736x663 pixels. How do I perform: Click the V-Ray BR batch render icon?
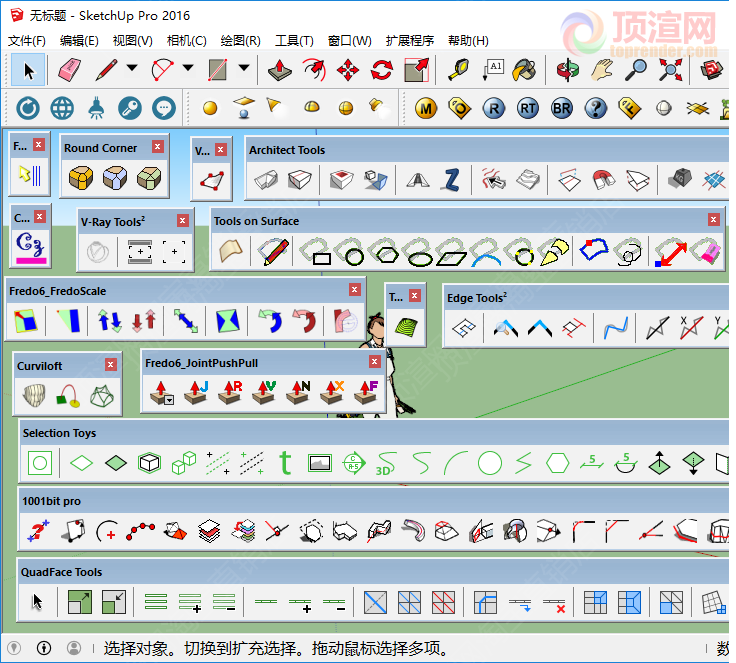[562, 109]
